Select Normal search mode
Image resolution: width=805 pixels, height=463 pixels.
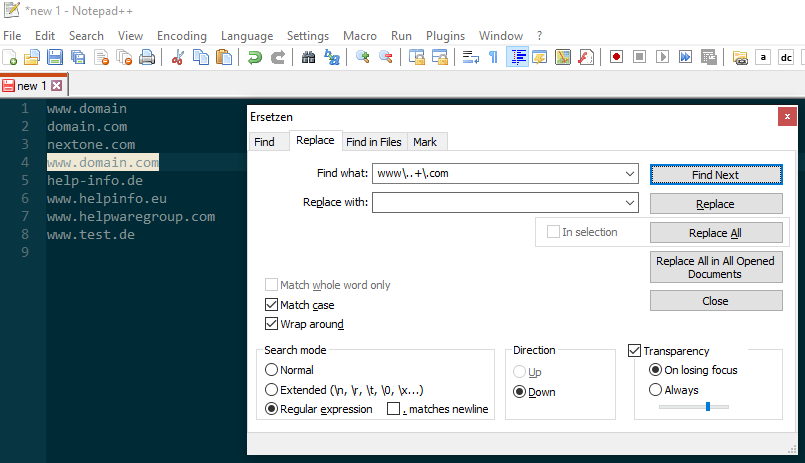(x=271, y=370)
